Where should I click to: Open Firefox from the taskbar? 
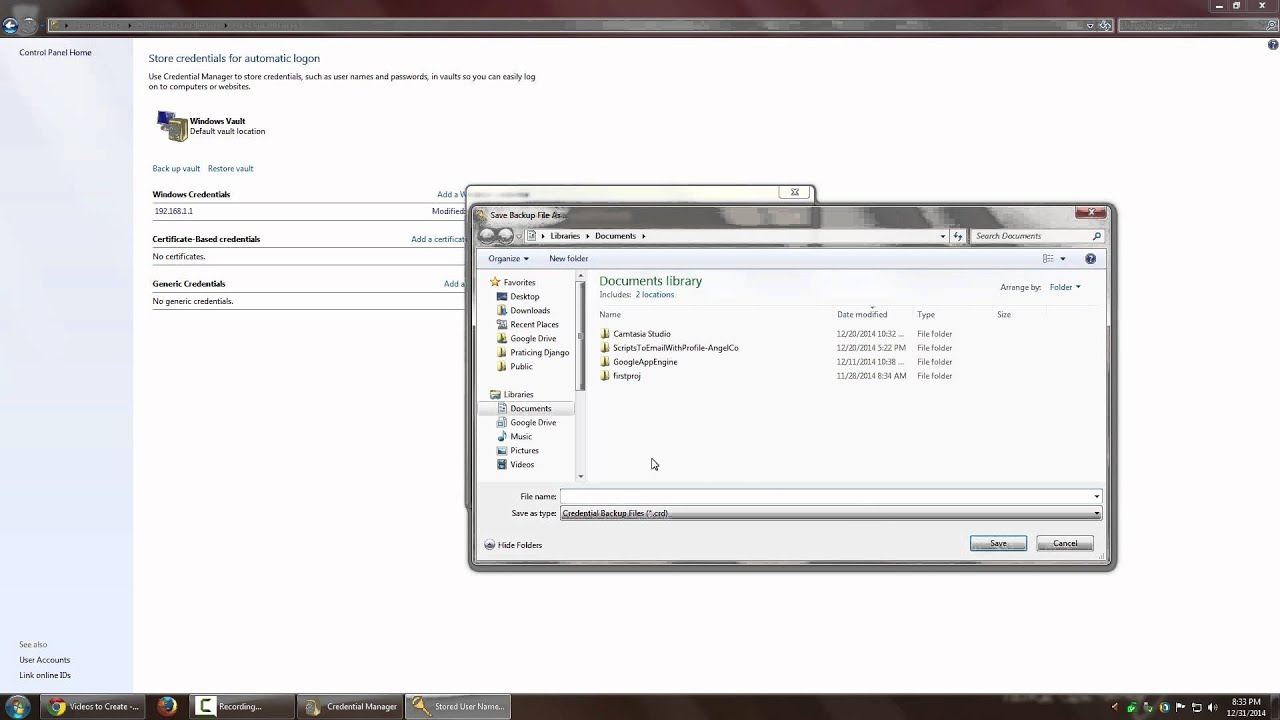tap(167, 706)
